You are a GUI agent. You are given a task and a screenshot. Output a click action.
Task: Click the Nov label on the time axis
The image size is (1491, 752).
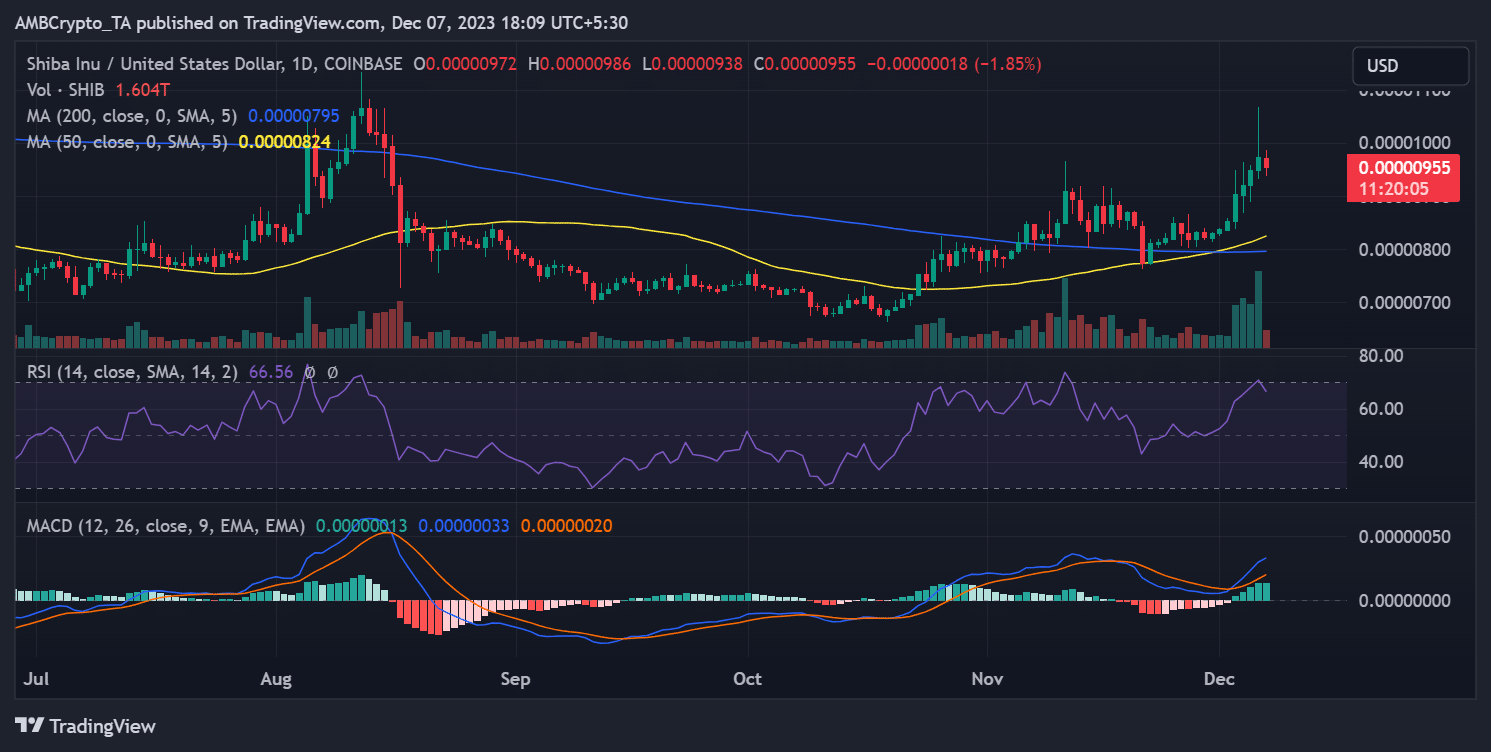[988, 679]
